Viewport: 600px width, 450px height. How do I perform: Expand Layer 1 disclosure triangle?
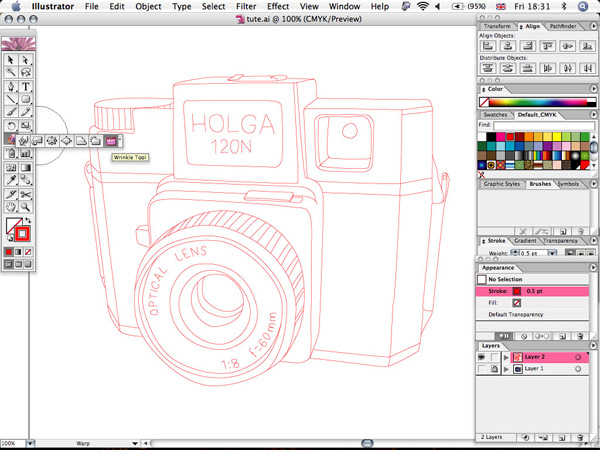[x=506, y=369]
